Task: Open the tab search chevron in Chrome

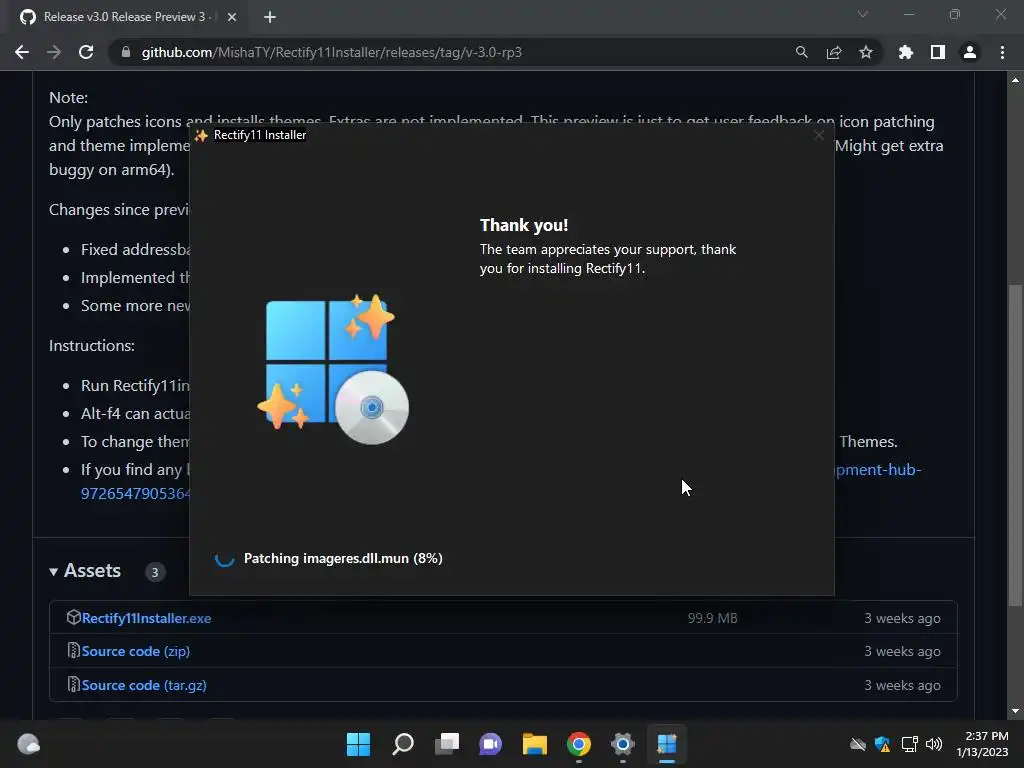Action: pos(863,14)
